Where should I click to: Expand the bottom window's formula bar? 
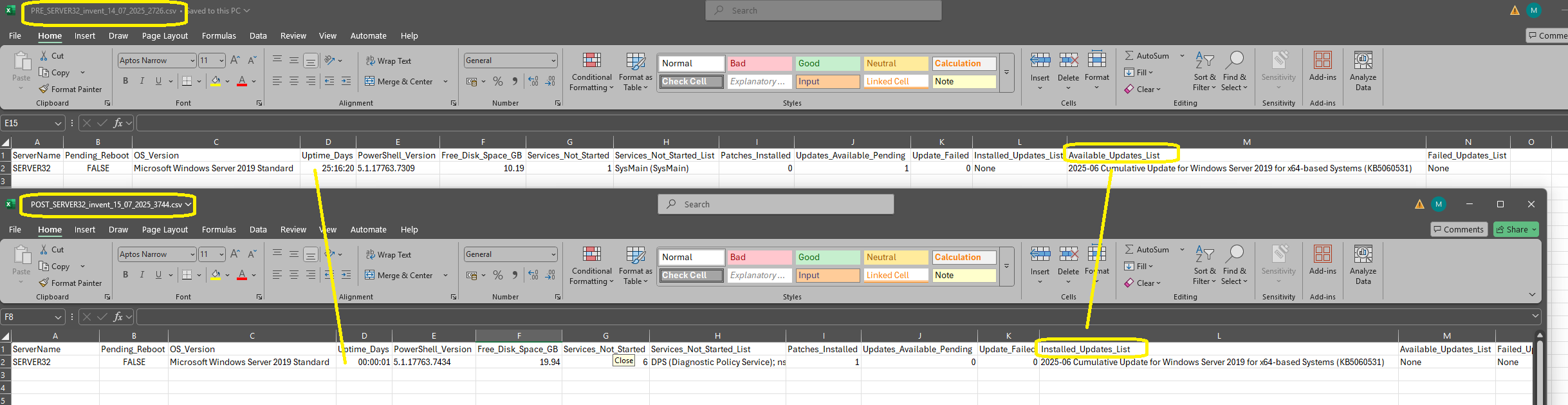click(x=1535, y=316)
